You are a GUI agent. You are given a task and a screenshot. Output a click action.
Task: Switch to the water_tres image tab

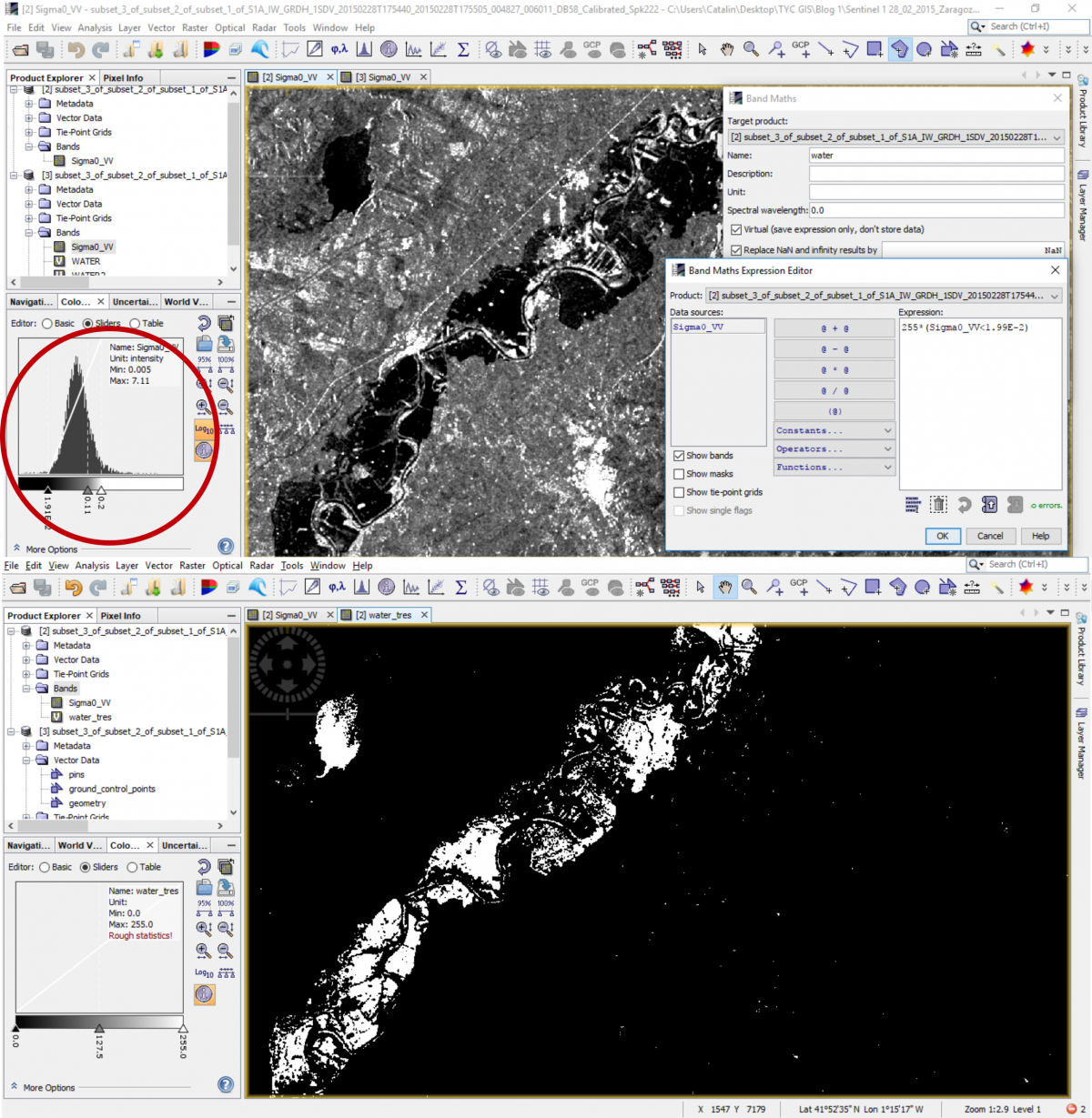(382, 614)
